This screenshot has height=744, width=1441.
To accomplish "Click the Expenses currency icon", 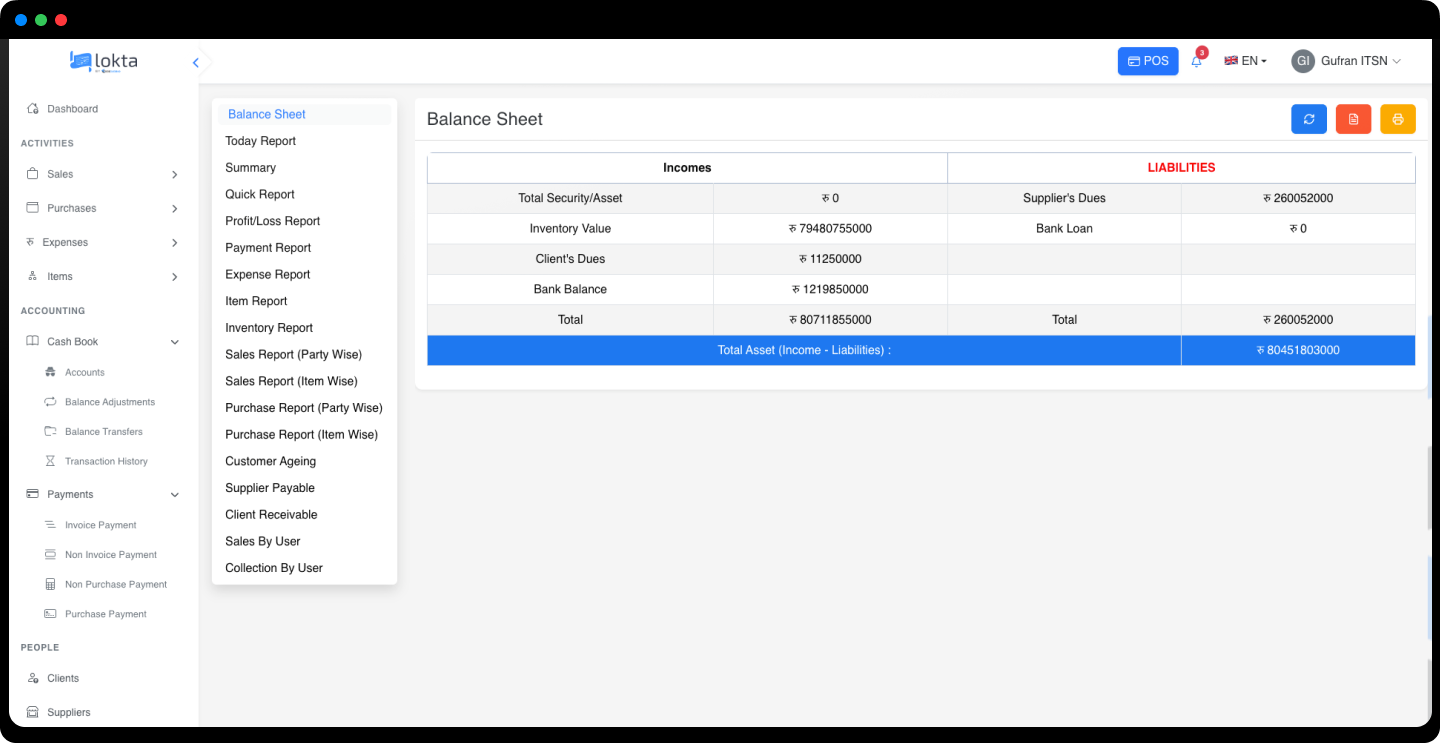I will (x=31, y=242).
